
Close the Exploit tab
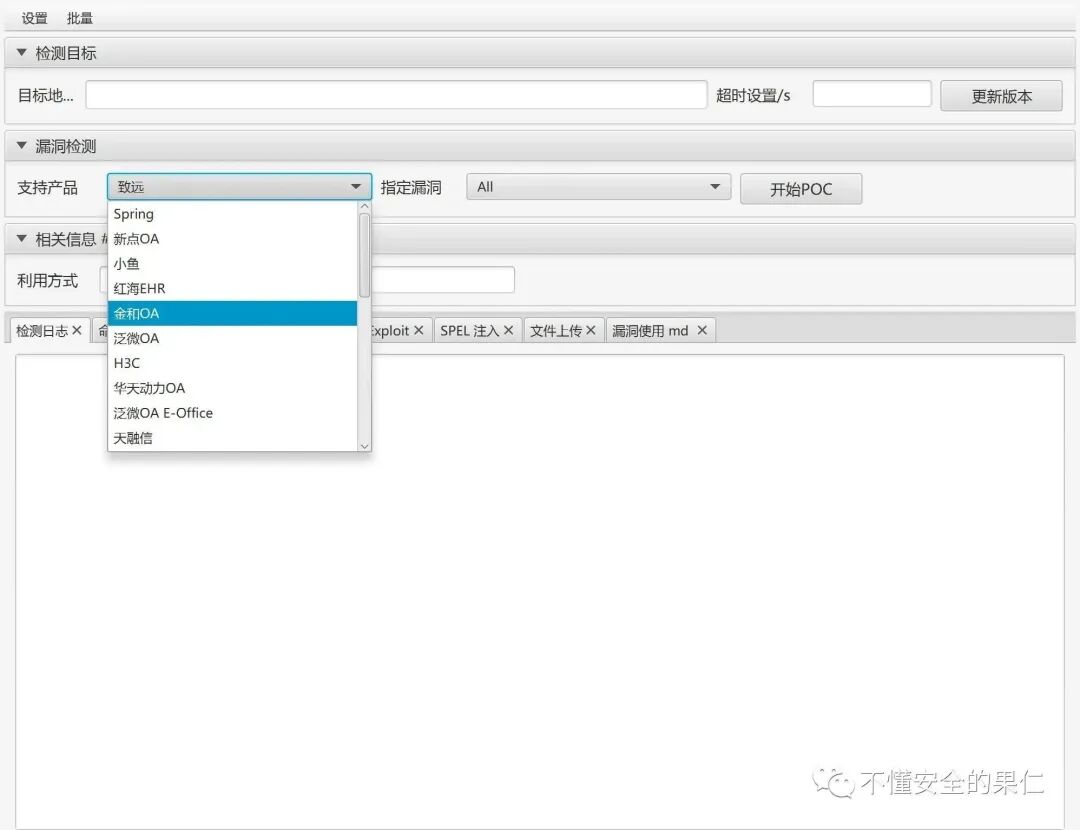coord(419,330)
